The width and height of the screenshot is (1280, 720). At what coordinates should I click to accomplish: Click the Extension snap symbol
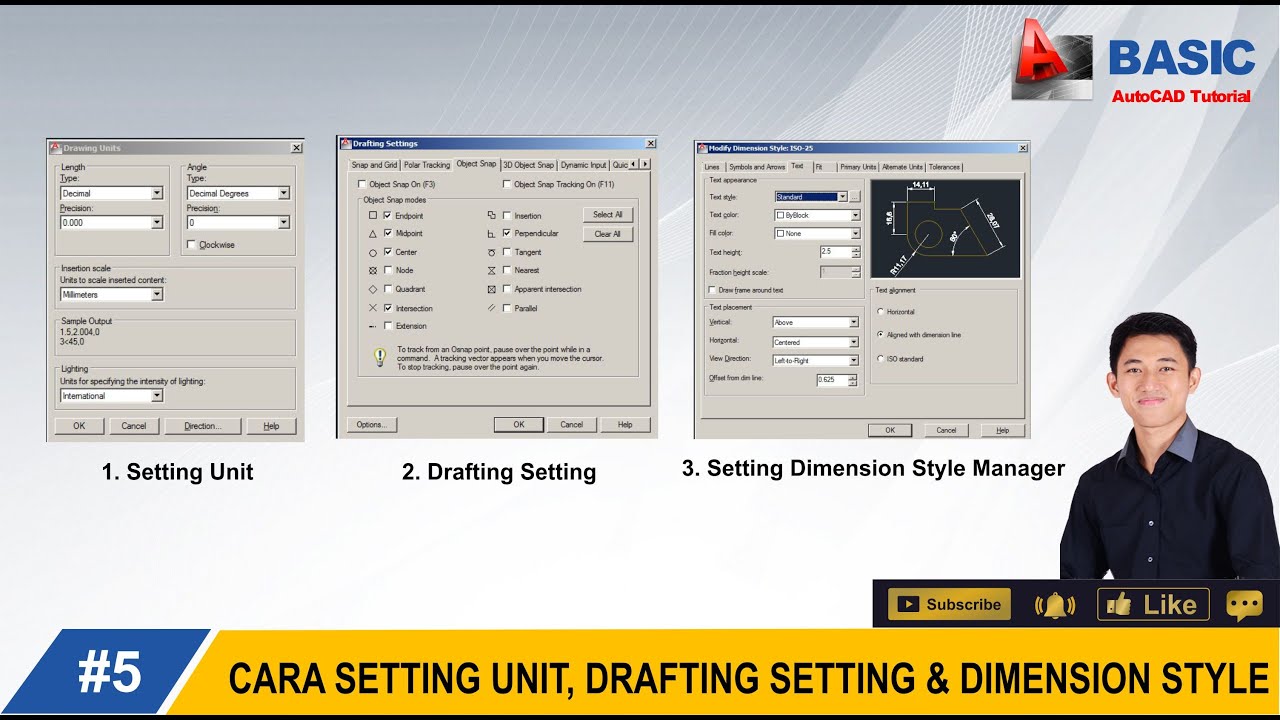coord(373,326)
